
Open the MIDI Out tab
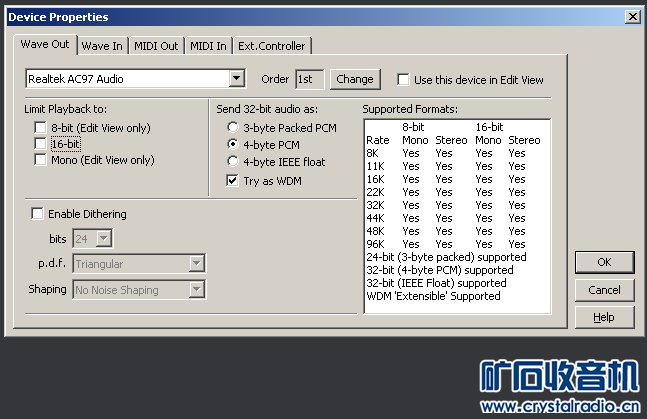tap(156, 46)
